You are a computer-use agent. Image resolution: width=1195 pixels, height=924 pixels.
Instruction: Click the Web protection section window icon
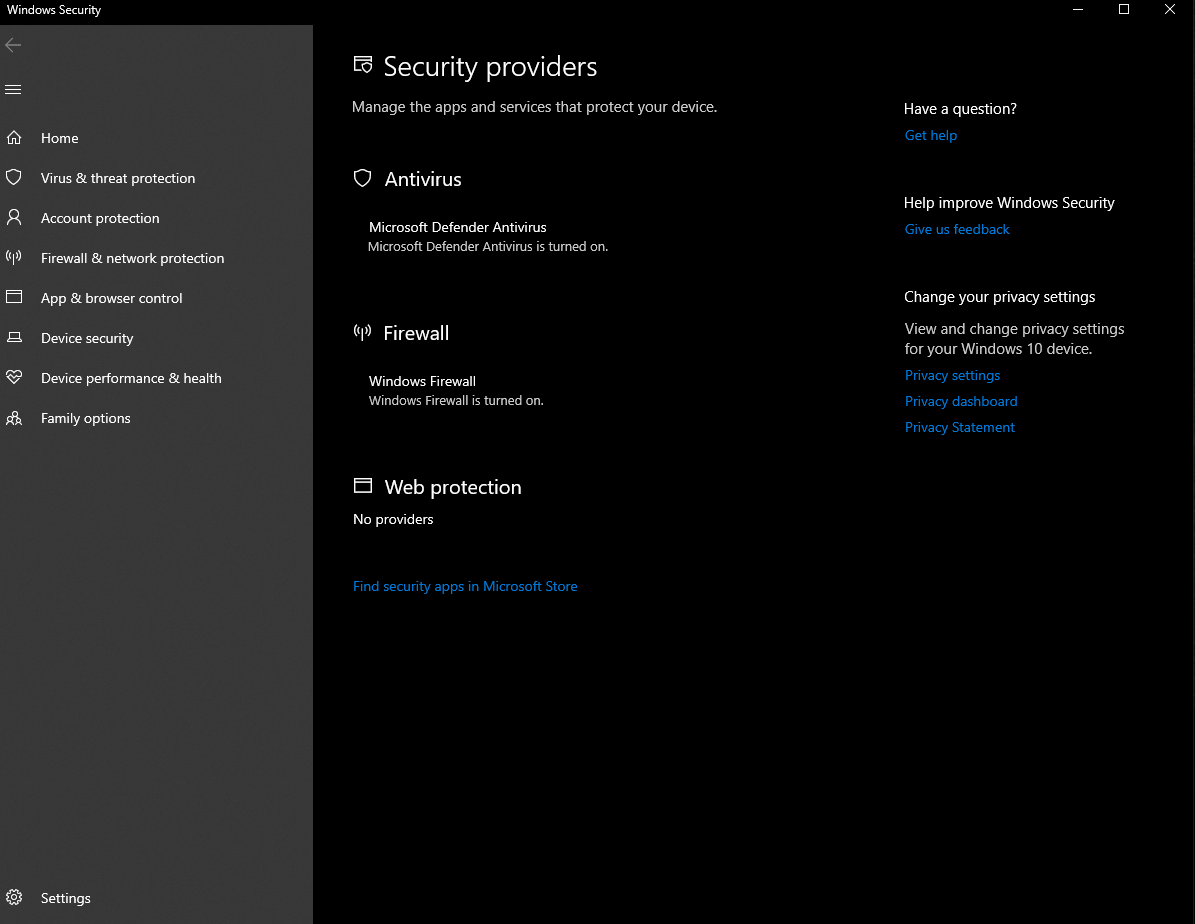(x=363, y=486)
